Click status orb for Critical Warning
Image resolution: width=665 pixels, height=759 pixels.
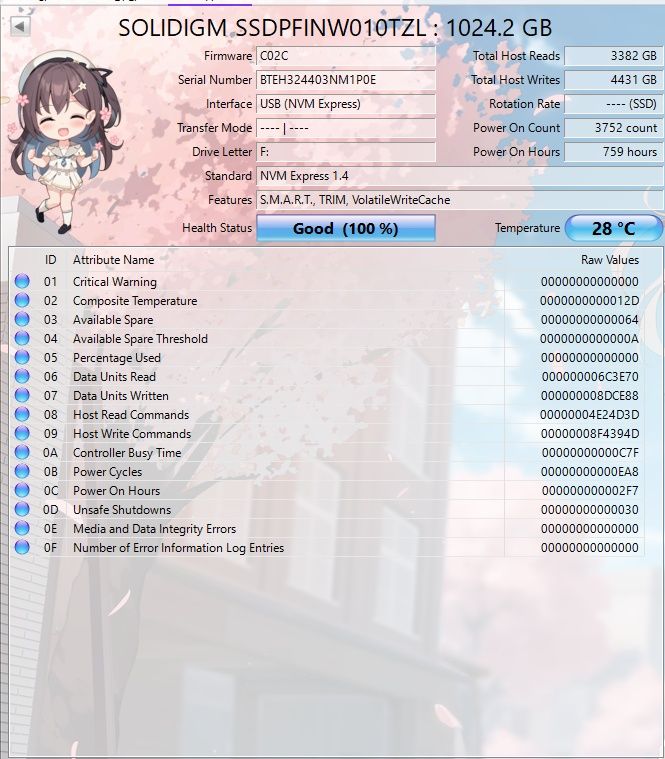22,281
